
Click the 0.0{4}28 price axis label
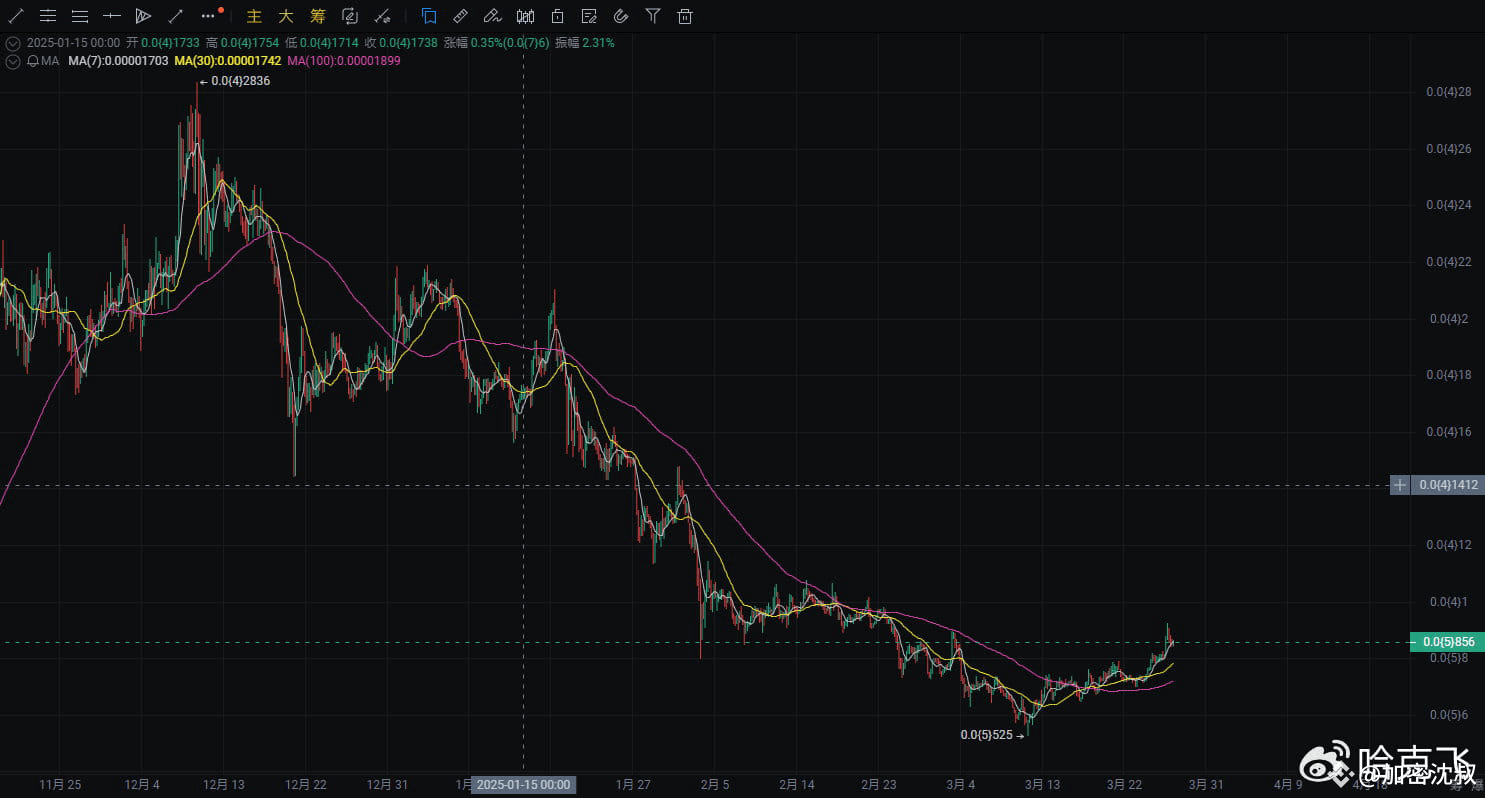(x=1448, y=92)
